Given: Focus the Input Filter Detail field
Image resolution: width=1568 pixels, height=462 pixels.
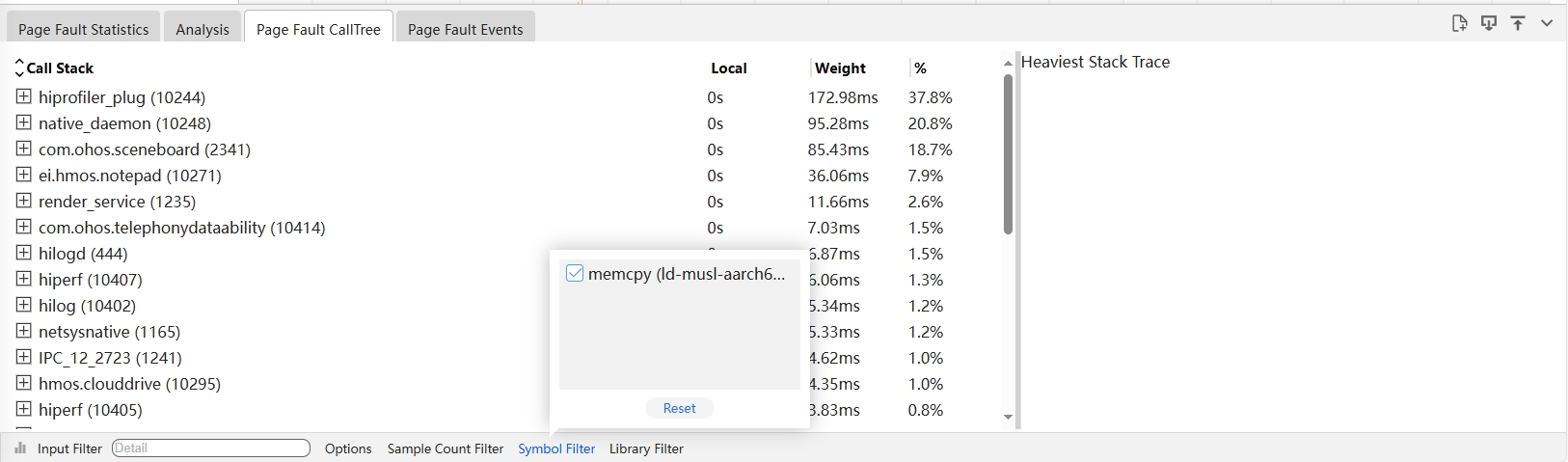Looking at the screenshot, I should (210, 448).
